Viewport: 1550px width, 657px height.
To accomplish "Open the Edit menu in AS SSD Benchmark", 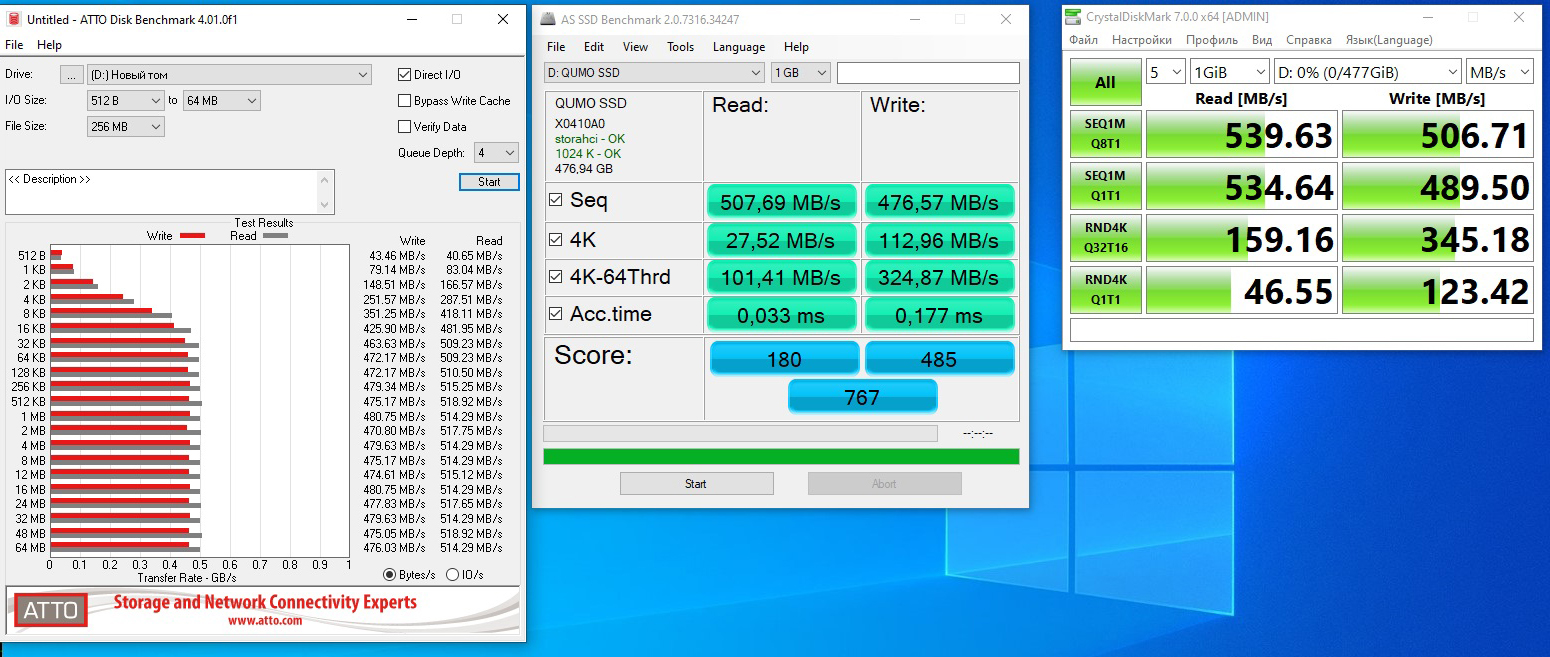I will coord(594,47).
